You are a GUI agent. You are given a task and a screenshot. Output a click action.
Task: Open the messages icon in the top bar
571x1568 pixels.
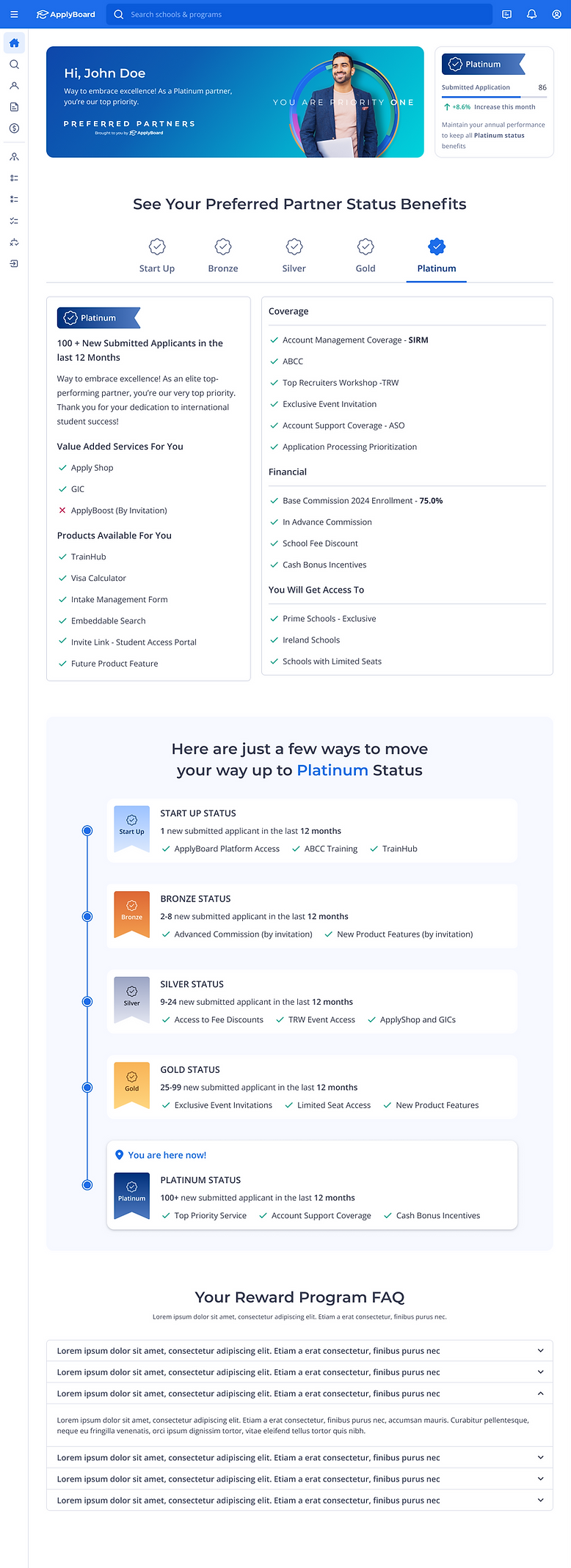(506, 14)
